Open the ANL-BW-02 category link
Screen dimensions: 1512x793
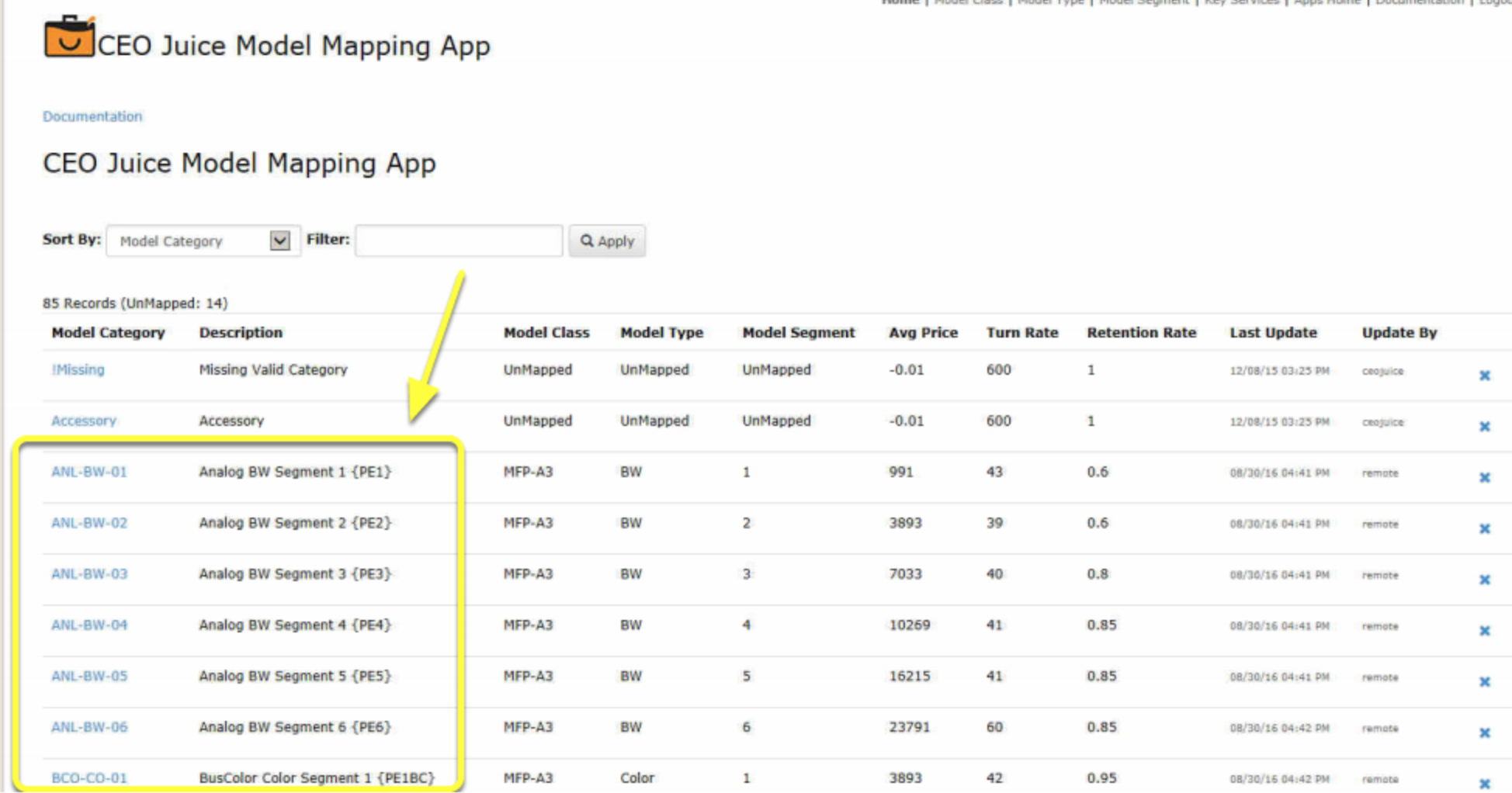(89, 523)
